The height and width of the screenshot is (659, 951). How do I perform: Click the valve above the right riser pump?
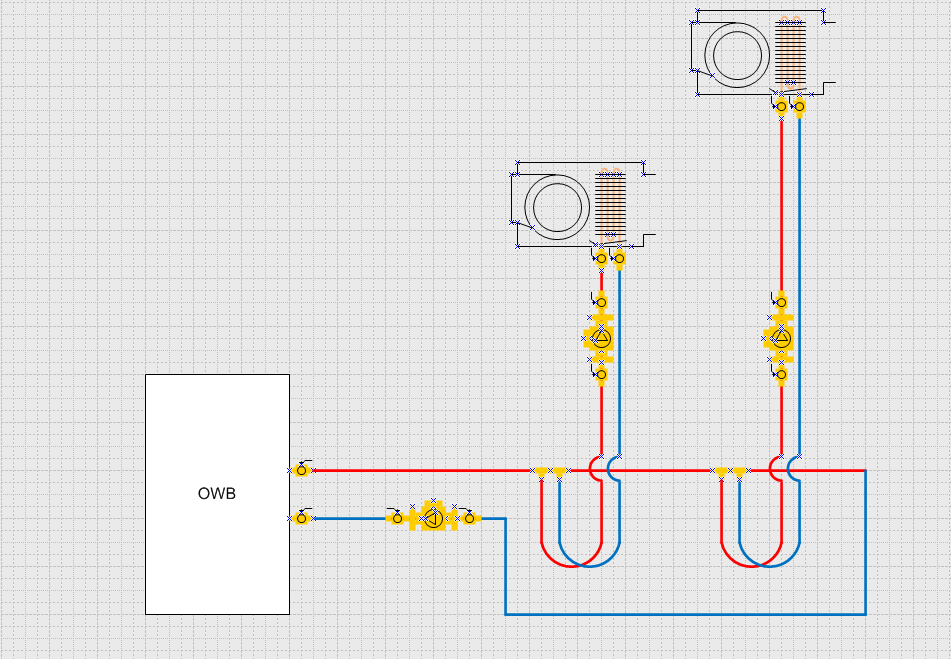[781, 302]
